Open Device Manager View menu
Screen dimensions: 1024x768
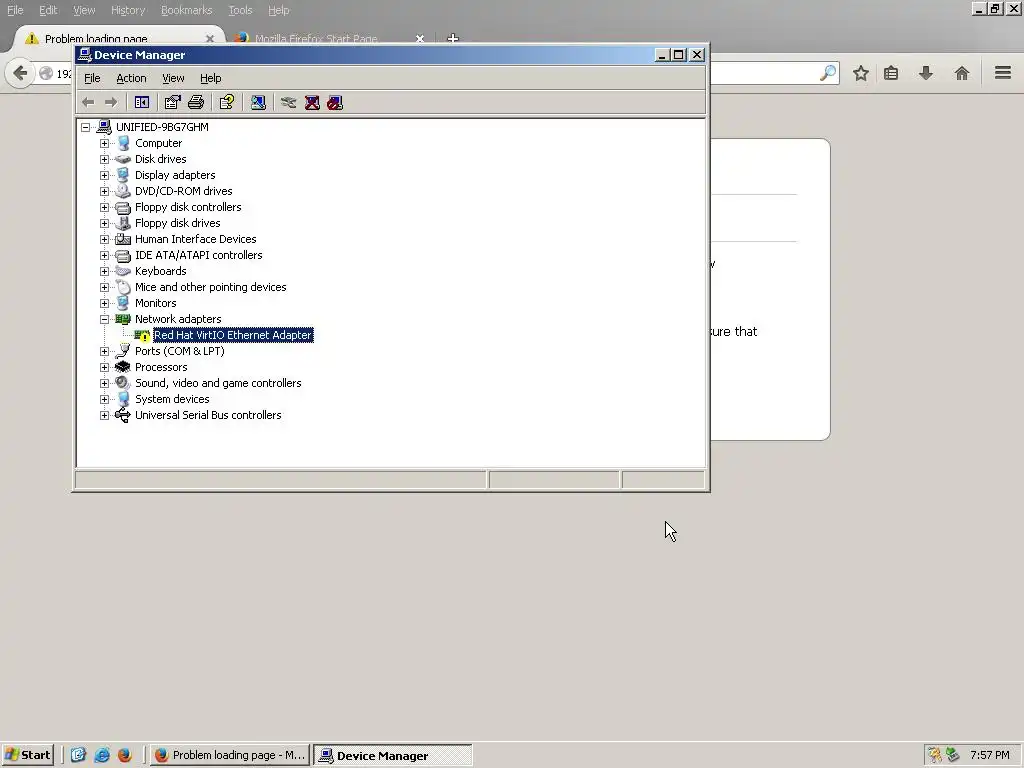pyautogui.click(x=173, y=78)
